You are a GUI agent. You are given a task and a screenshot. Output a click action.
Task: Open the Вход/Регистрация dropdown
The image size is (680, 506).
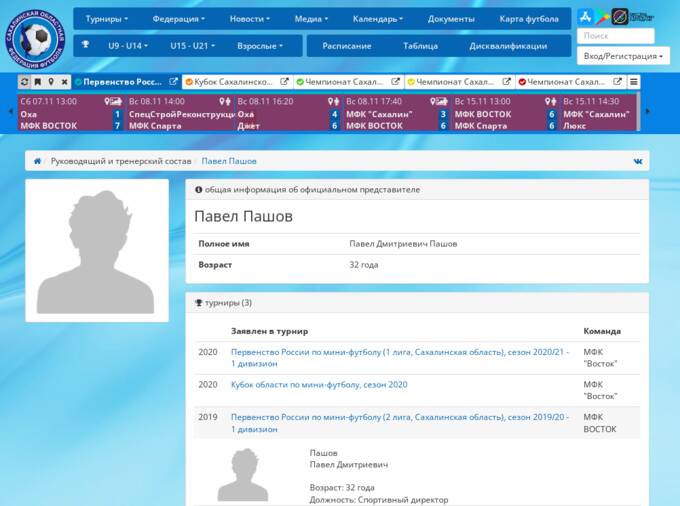623,56
